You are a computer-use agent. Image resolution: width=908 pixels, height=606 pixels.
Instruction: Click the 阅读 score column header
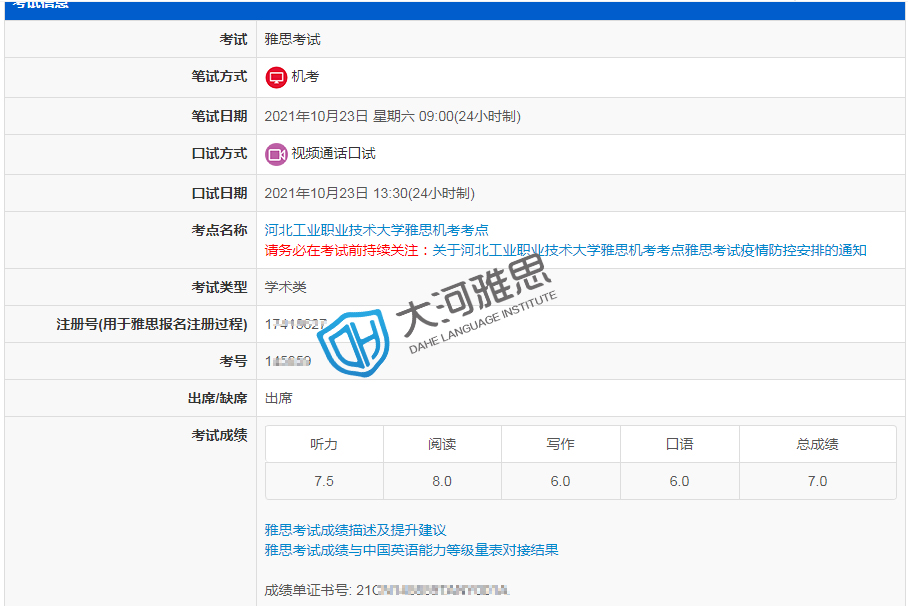click(442, 444)
